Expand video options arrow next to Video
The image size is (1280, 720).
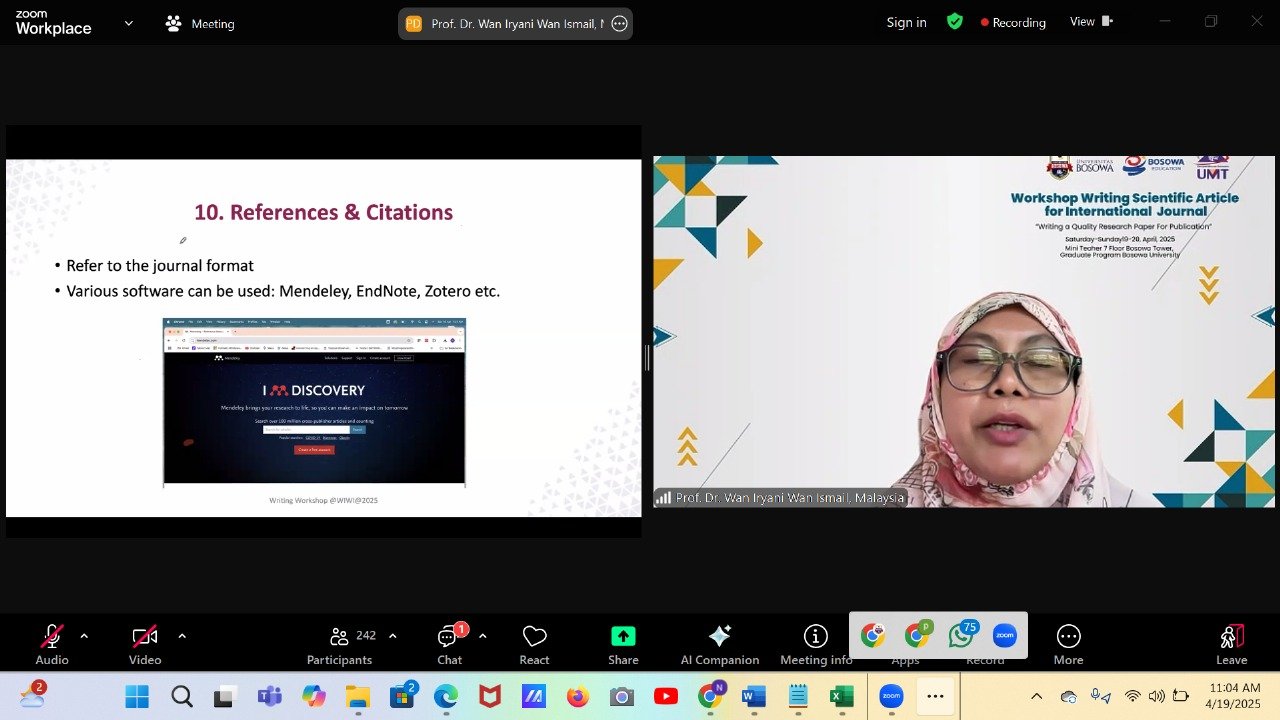[x=182, y=636]
